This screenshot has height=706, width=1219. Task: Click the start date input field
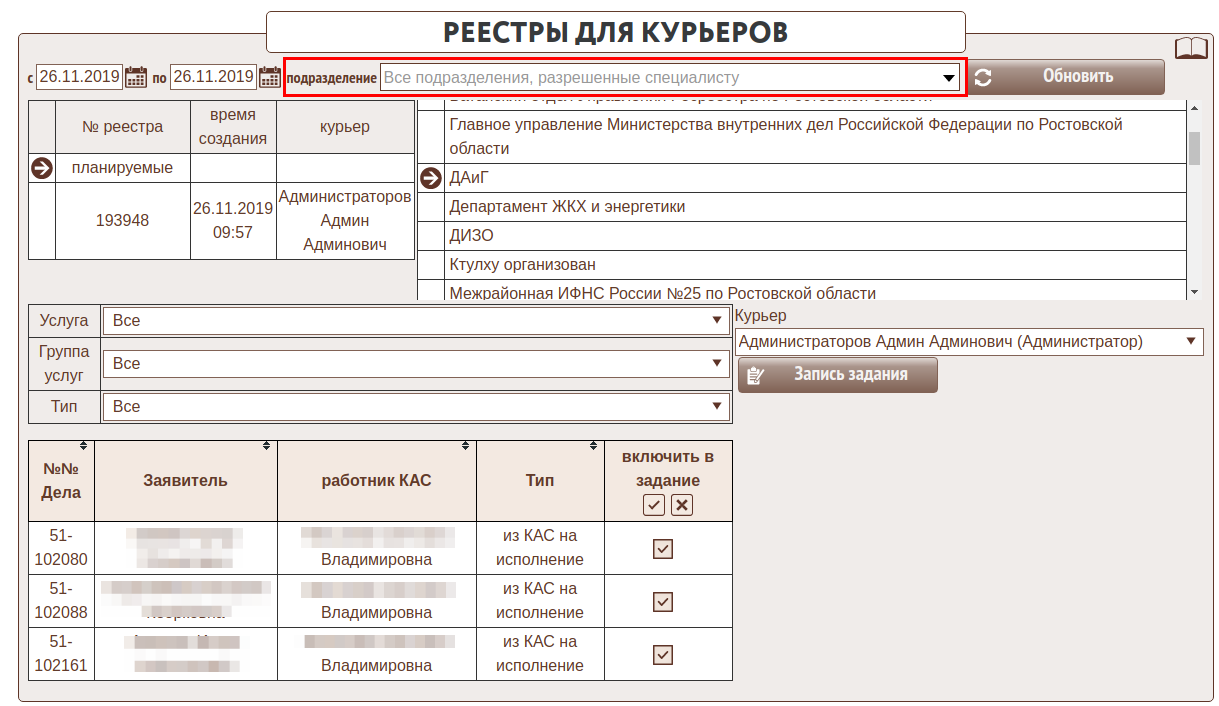point(80,77)
